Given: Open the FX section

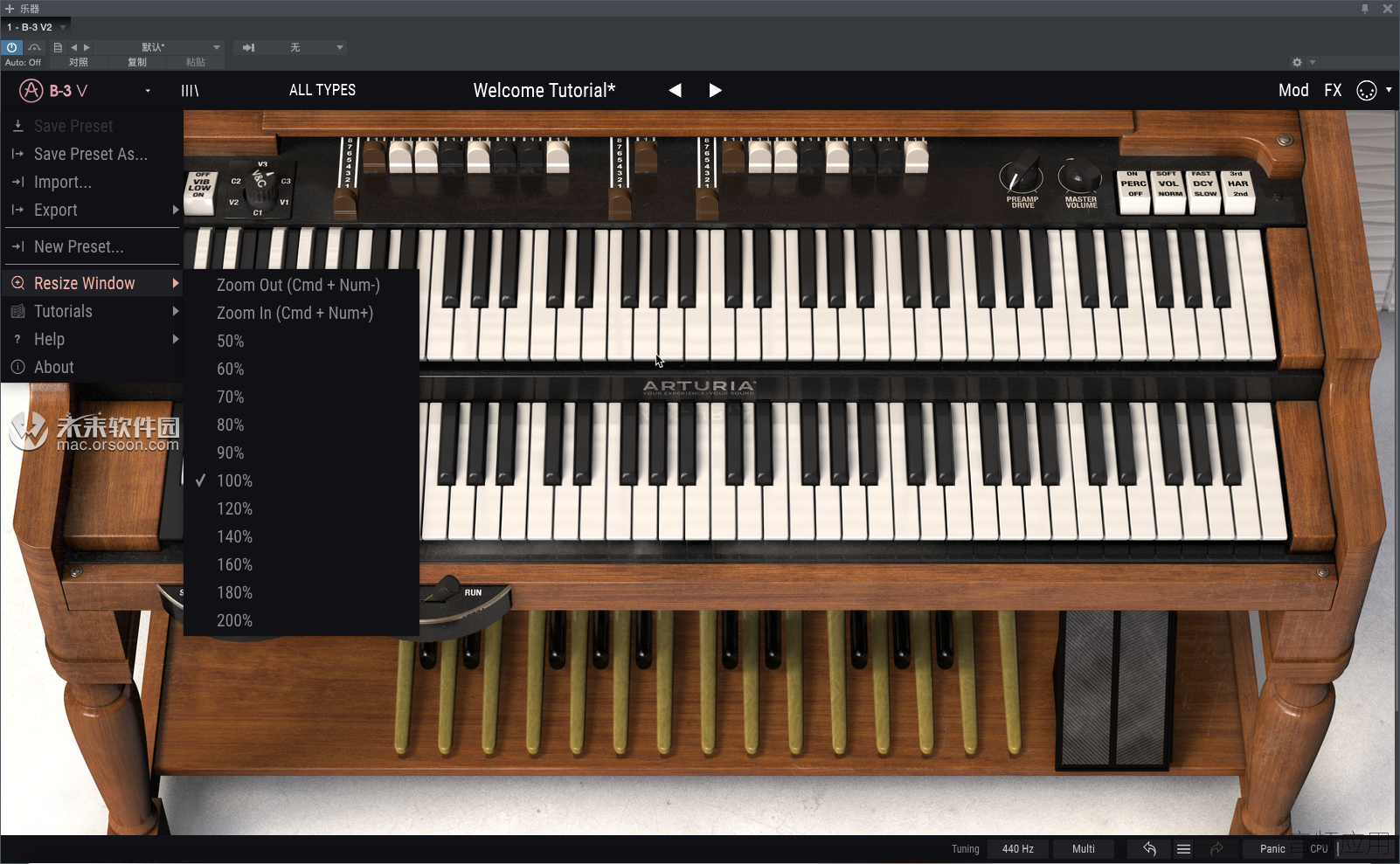Looking at the screenshot, I should click(1333, 91).
